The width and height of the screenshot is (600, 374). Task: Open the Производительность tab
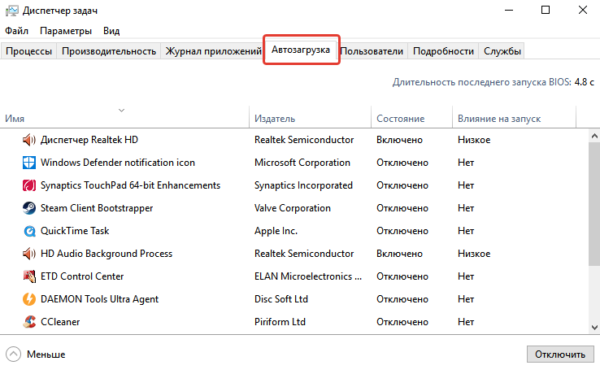[x=109, y=51]
